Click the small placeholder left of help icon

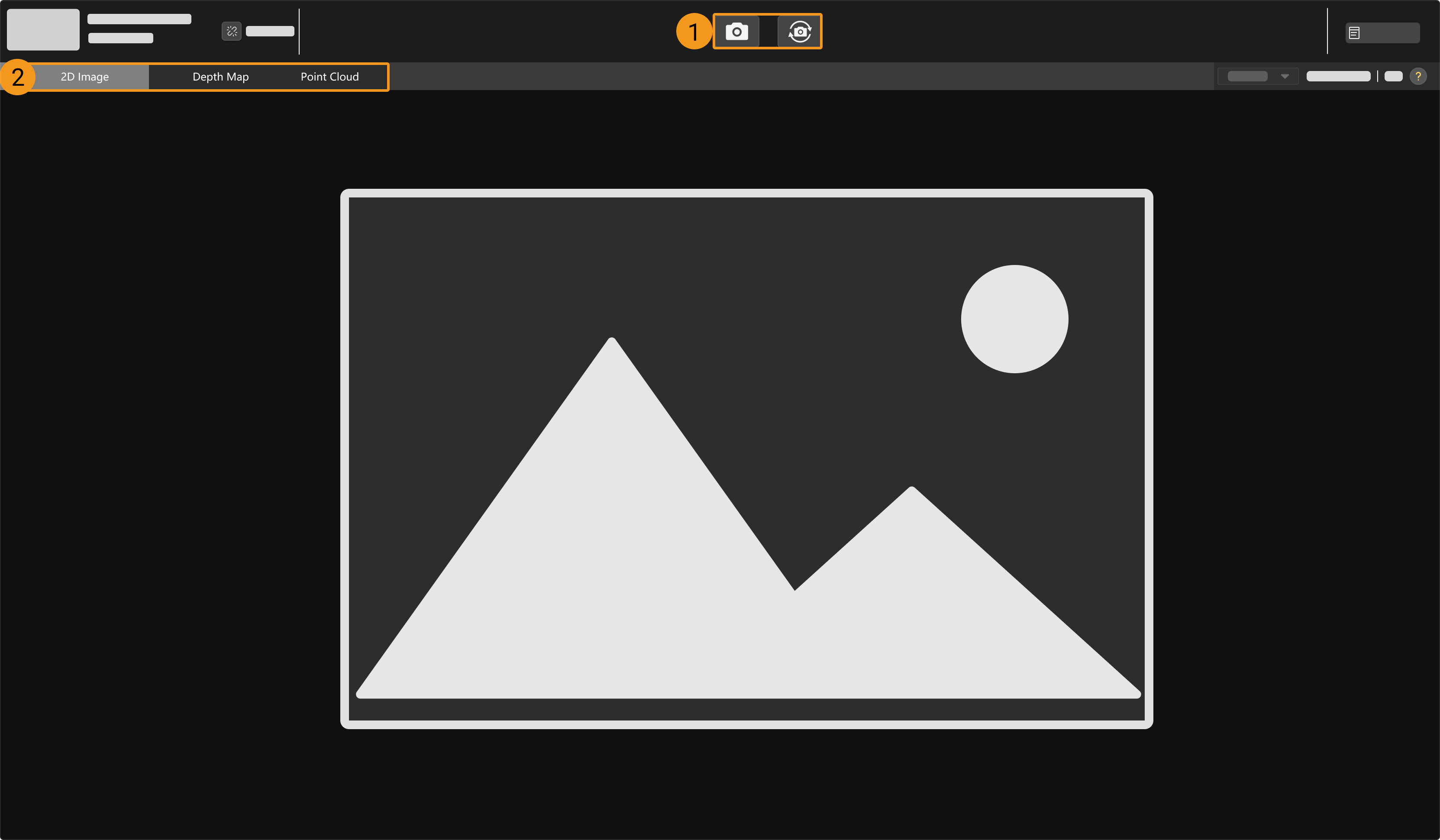[x=1393, y=77]
